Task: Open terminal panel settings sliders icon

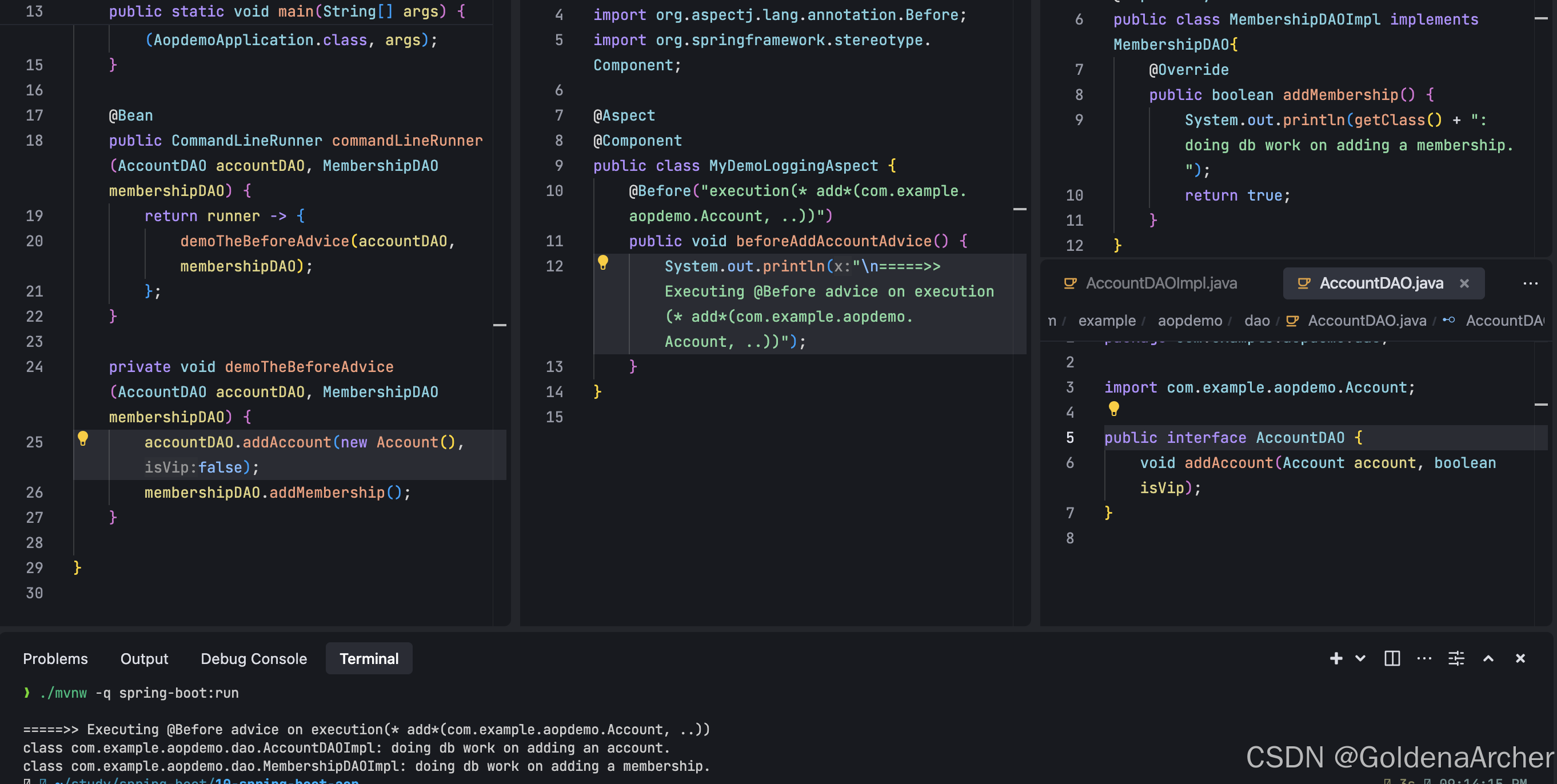Action: point(1456,658)
